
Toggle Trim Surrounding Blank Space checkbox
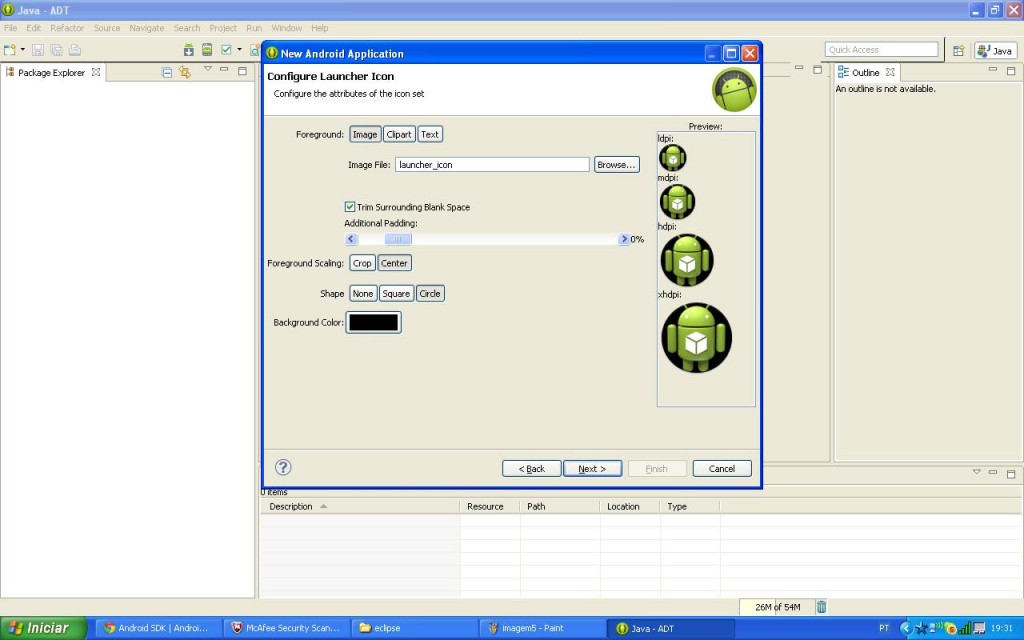click(350, 207)
